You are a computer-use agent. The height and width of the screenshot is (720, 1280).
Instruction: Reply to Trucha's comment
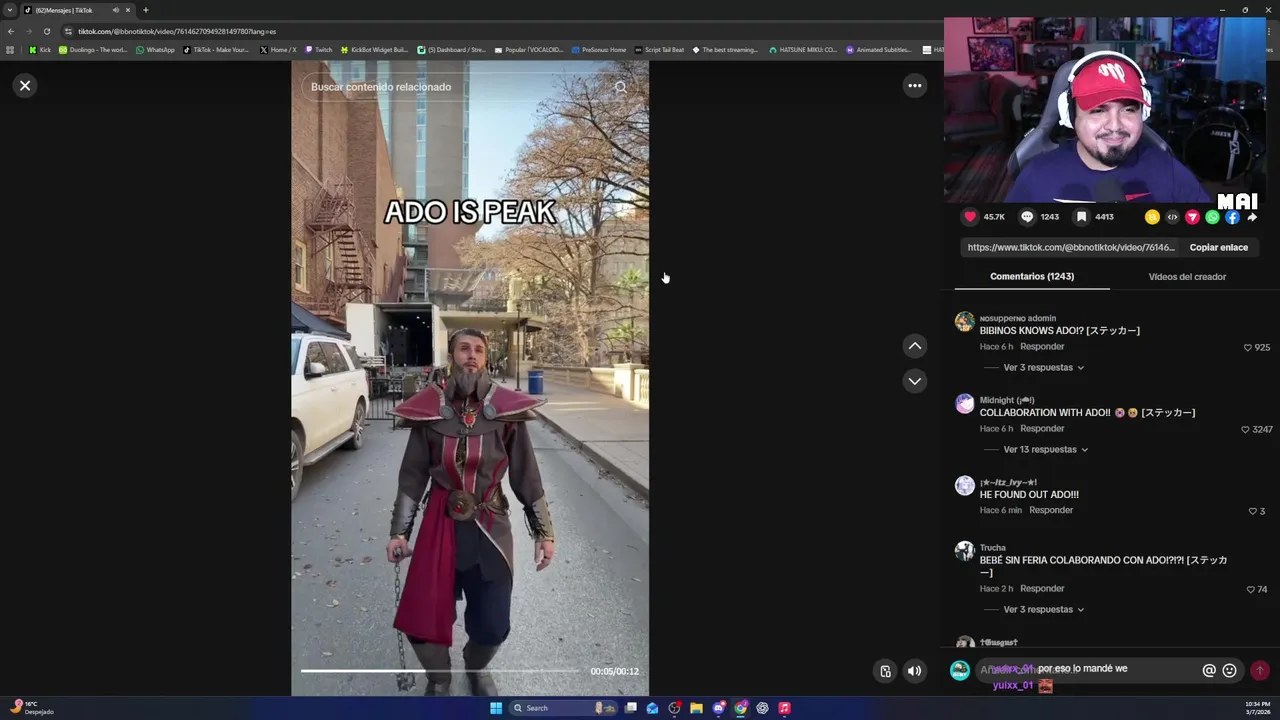(1042, 589)
